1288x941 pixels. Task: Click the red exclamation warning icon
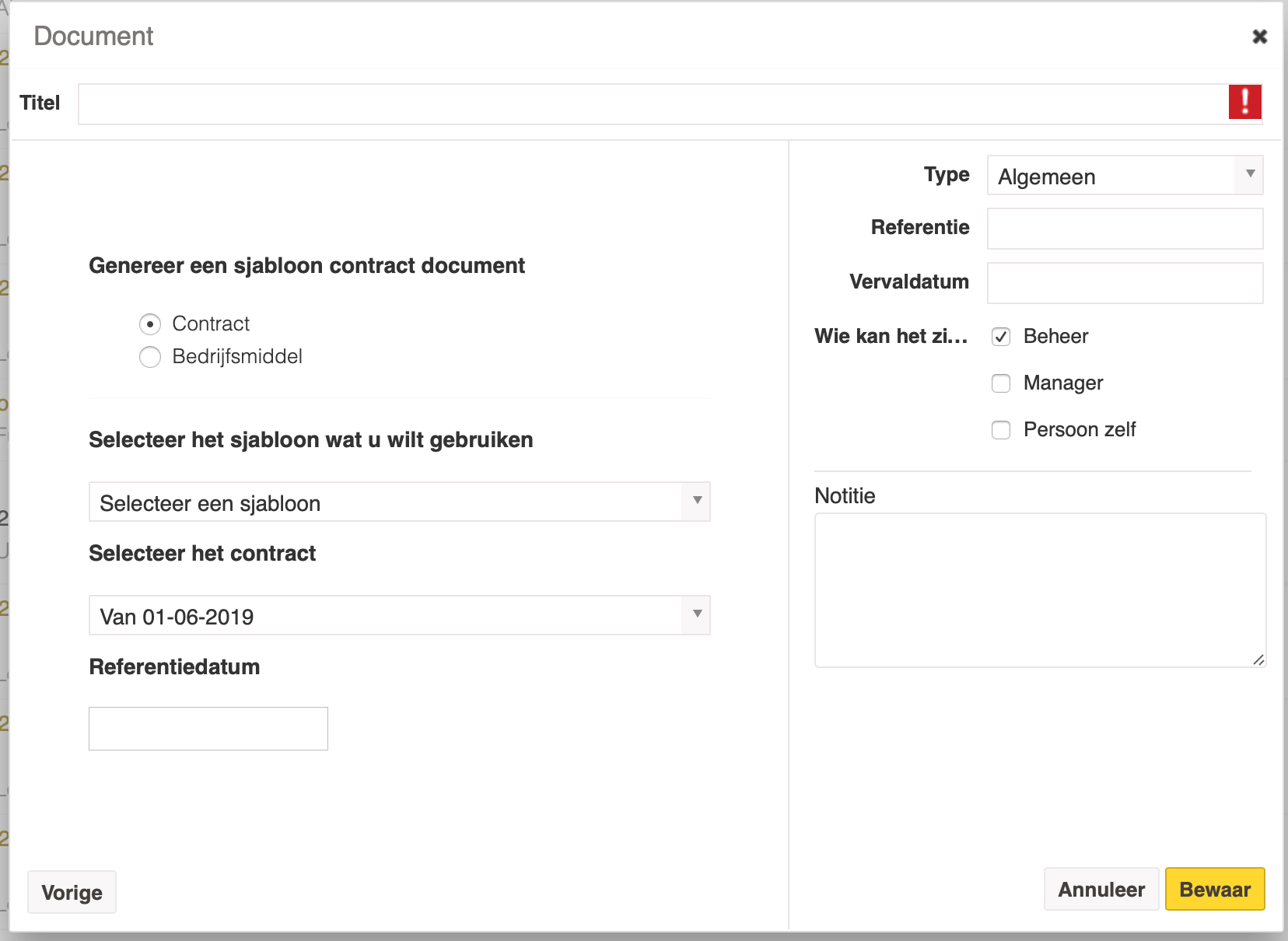coord(1244,102)
